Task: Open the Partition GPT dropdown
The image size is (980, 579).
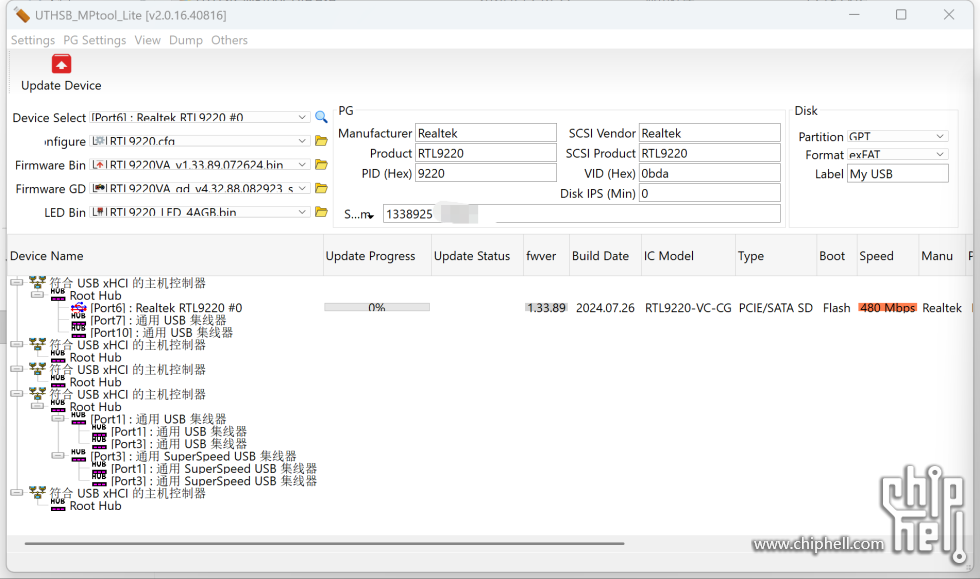Action: 940,136
